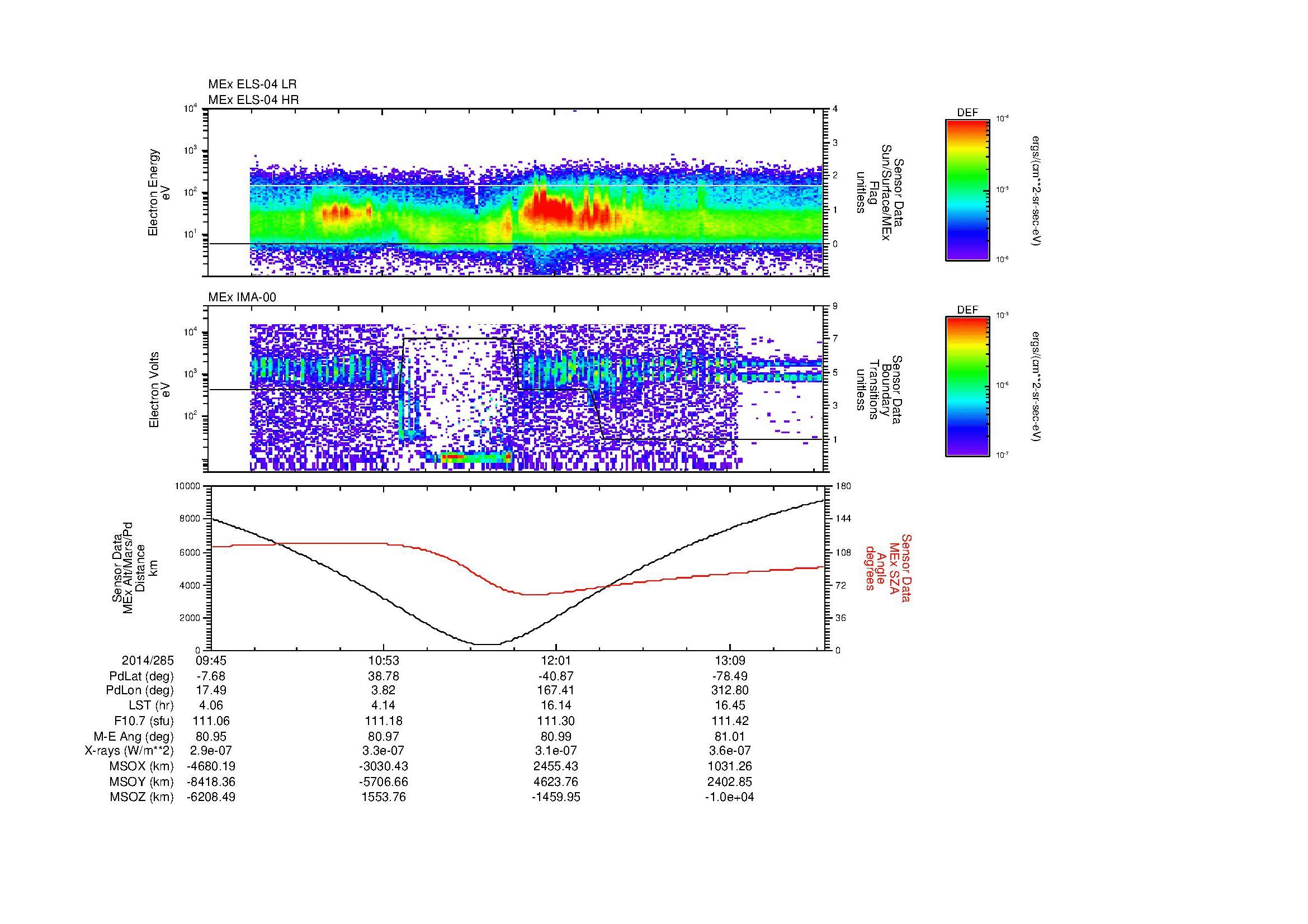Click the 'Electron Volts eV' axis label

click(x=159, y=390)
